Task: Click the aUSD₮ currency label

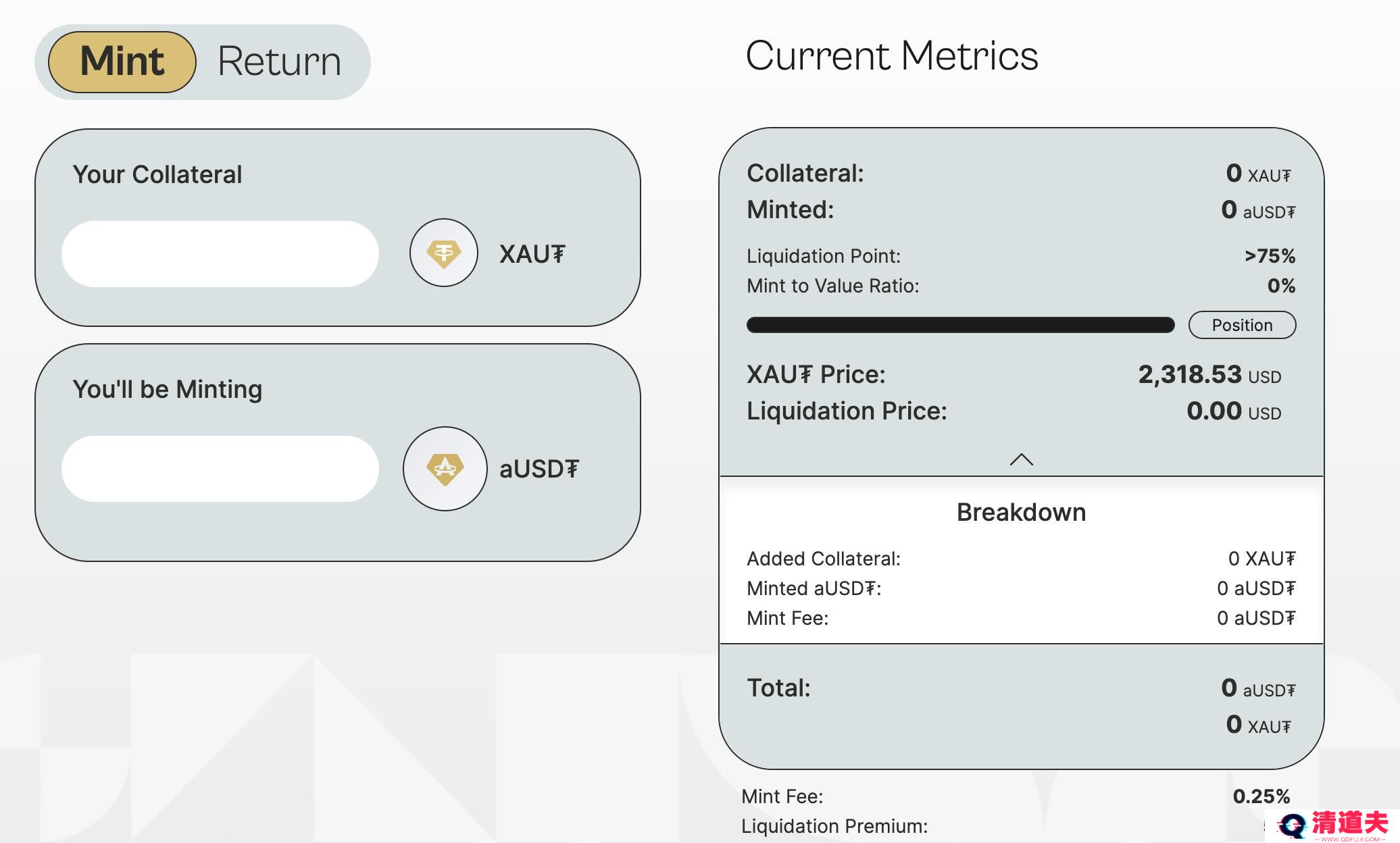Action: [x=539, y=469]
